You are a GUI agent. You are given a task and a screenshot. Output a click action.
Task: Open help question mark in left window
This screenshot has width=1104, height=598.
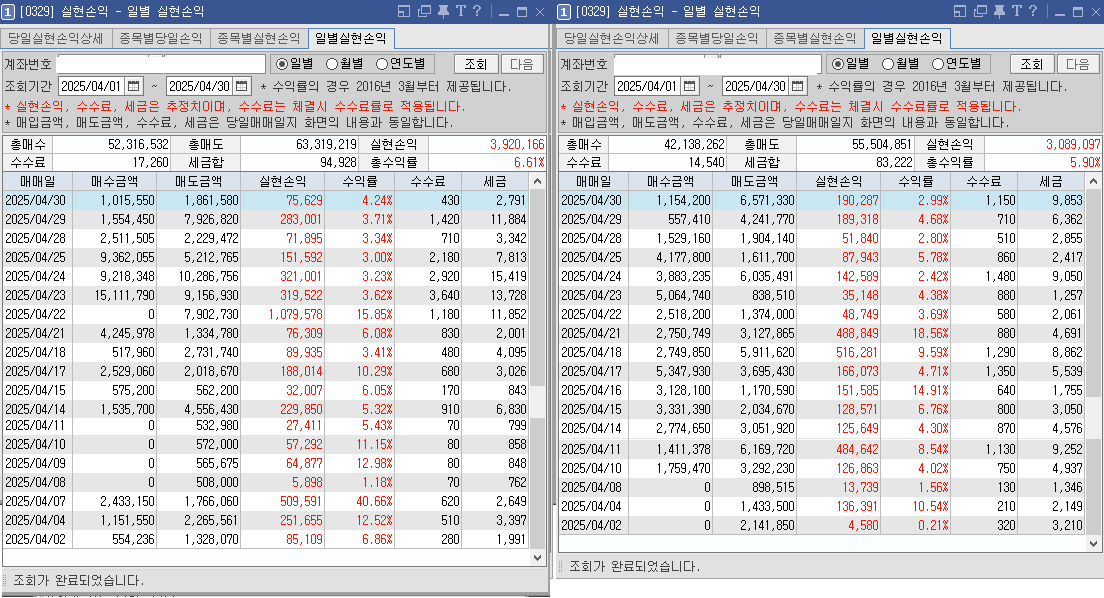click(x=477, y=11)
